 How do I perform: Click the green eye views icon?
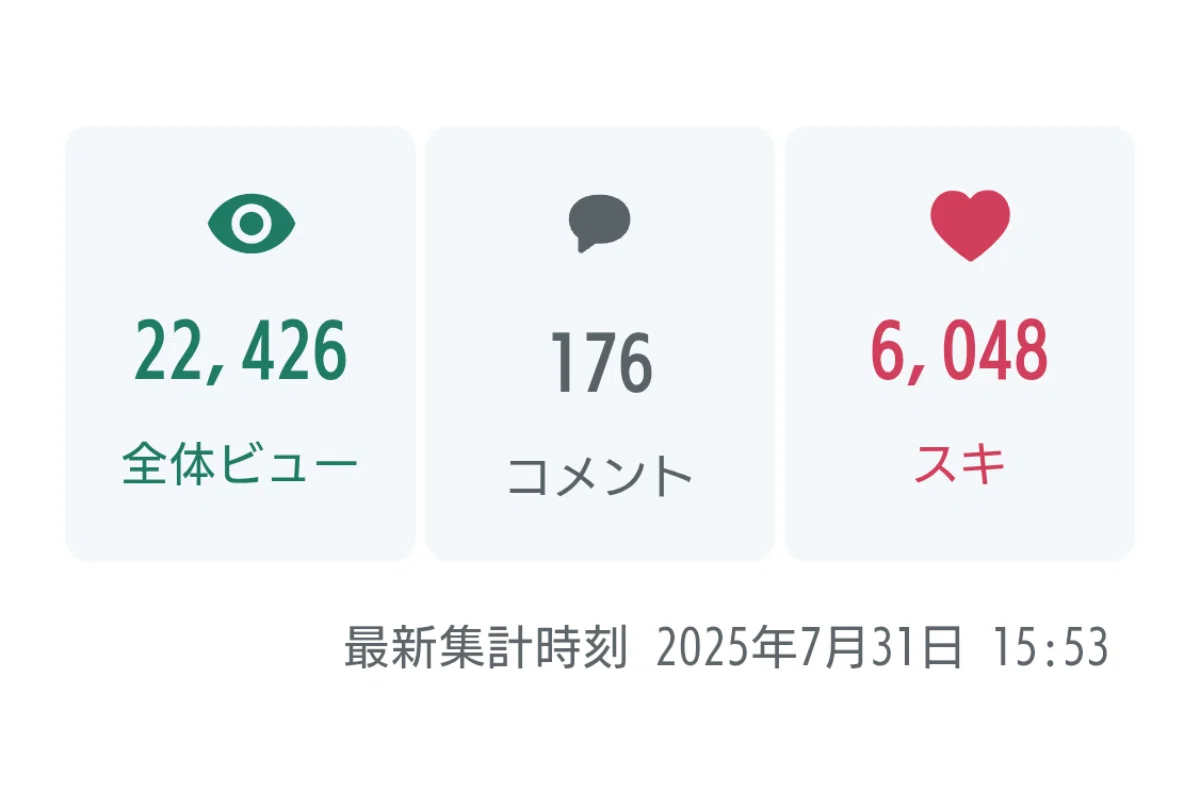click(x=252, y=224)
